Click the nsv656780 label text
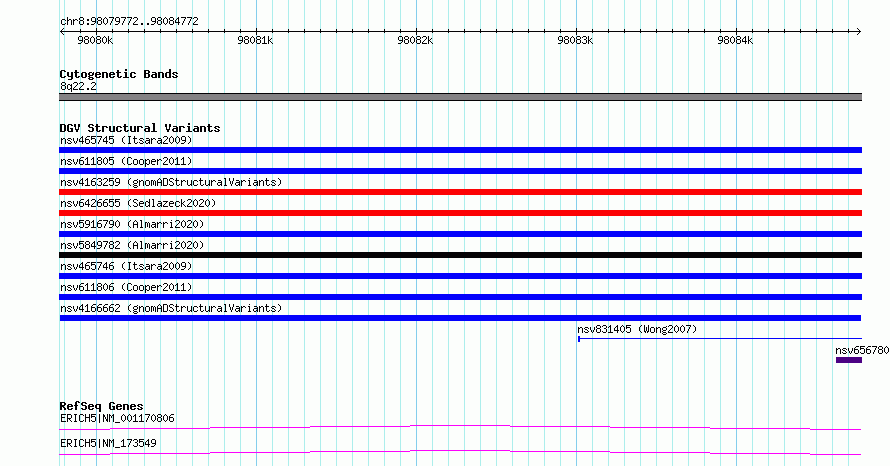 click(x=862, y=350)
